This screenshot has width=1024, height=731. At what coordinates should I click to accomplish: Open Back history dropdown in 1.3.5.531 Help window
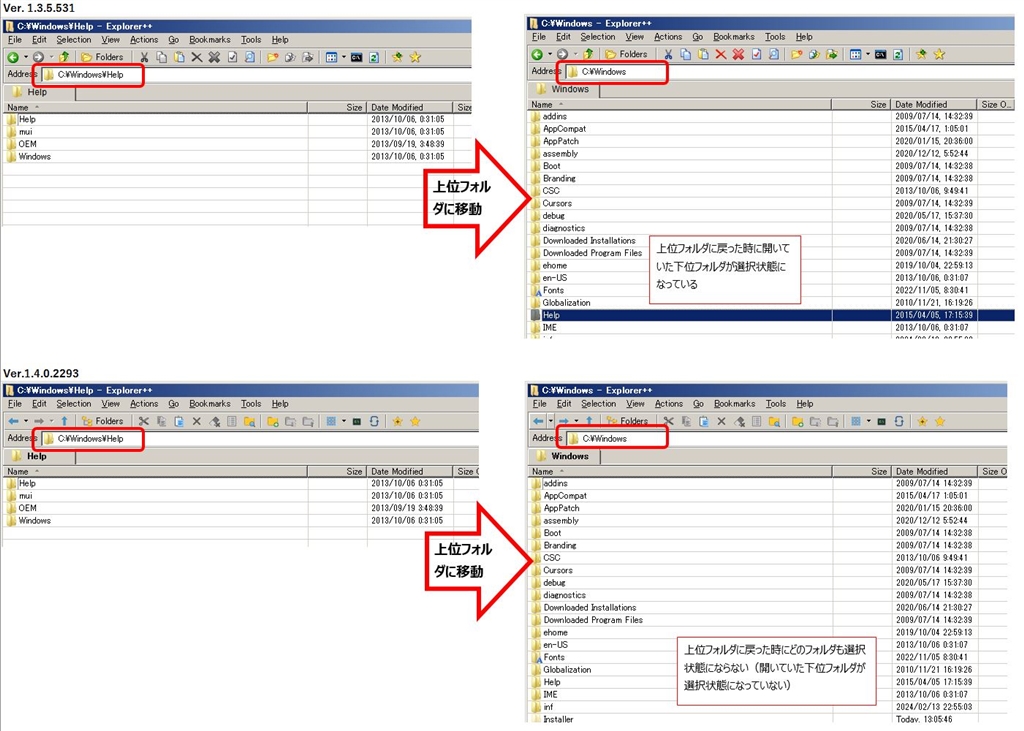pyautogui.click(x=25, y=57)
